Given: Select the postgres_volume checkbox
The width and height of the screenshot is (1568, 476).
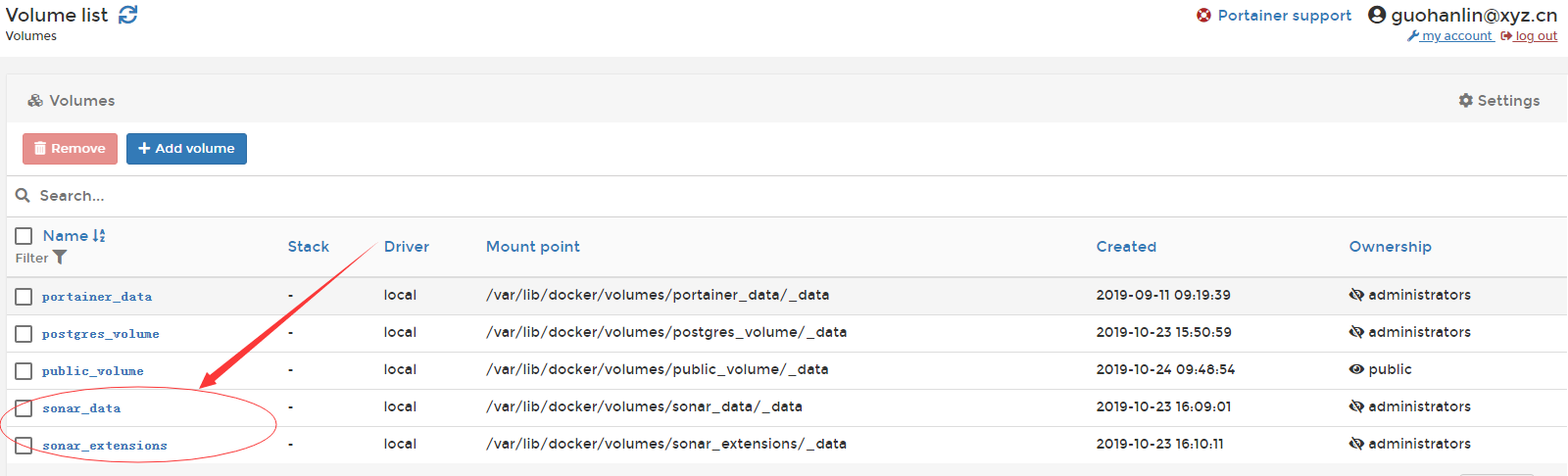Looking at the screenshot, I should click(24, 334).
